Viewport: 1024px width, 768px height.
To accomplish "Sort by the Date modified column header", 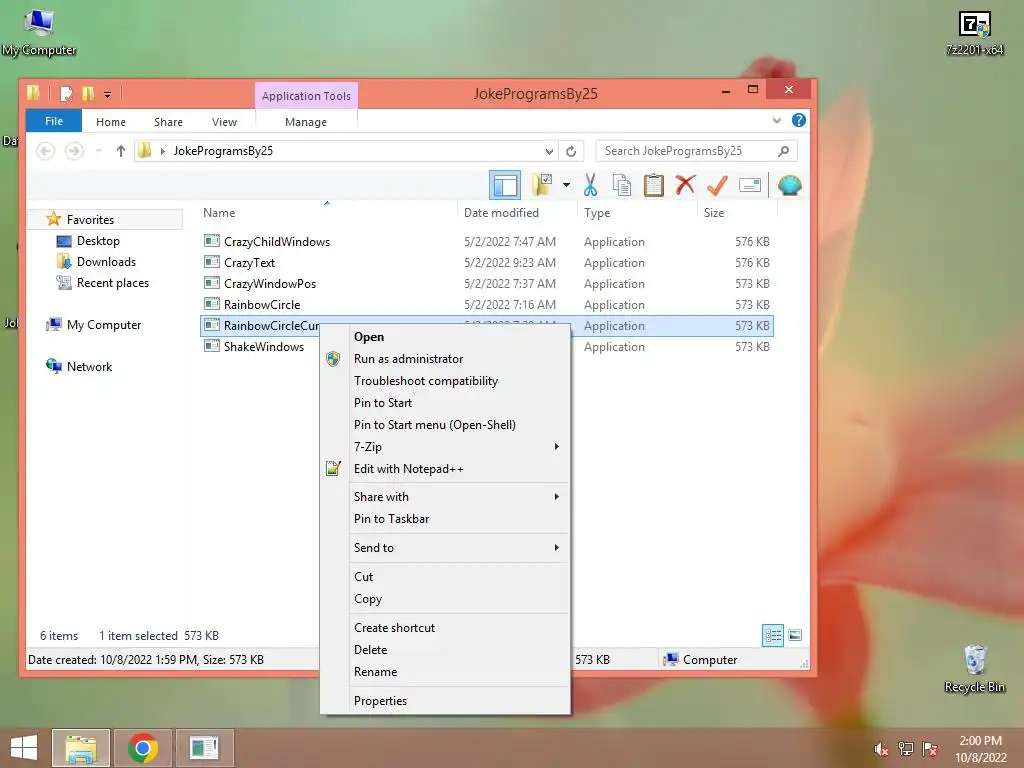I will pos(517,212).
